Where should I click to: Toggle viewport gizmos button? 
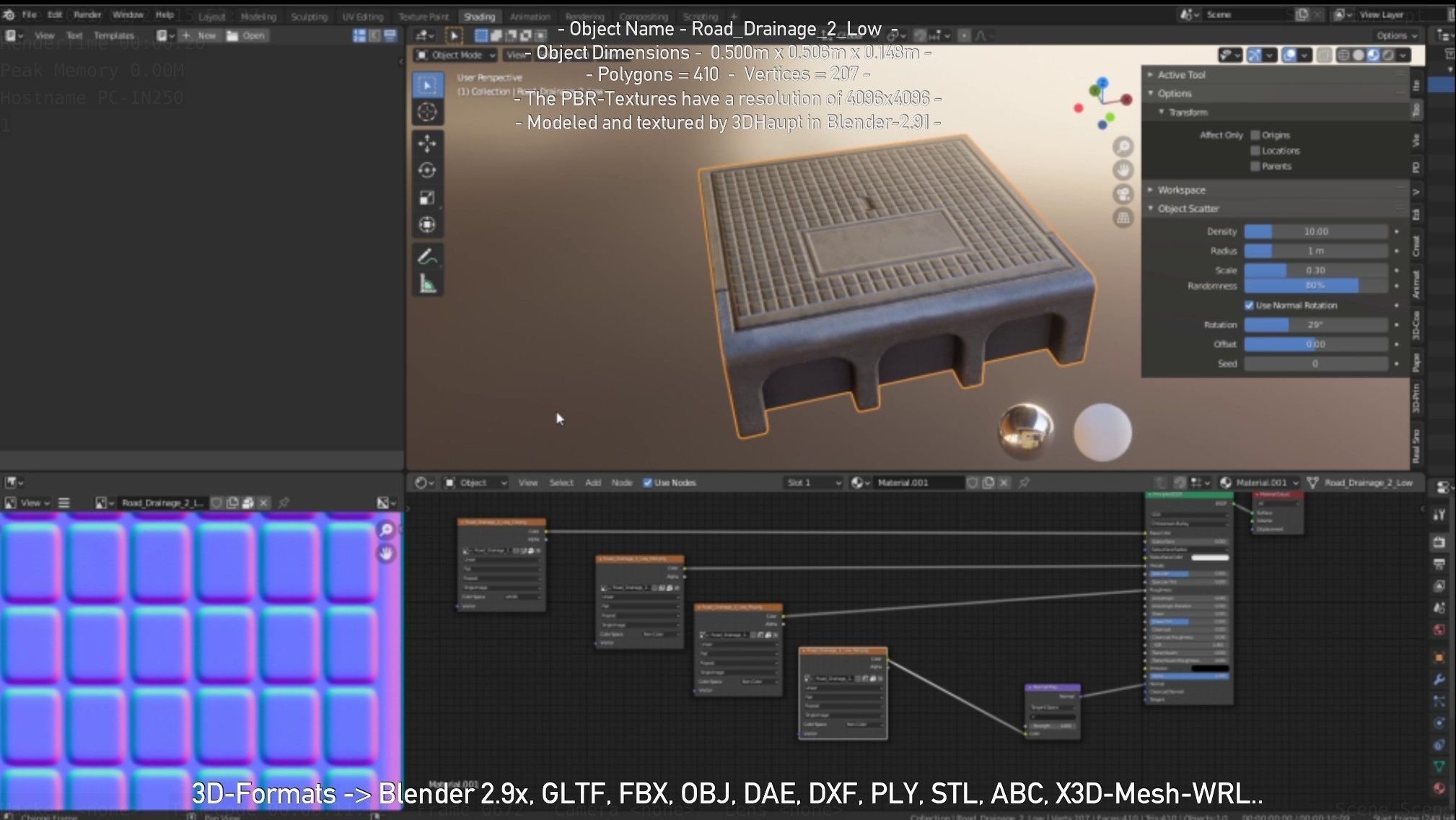coord(1255,55)
